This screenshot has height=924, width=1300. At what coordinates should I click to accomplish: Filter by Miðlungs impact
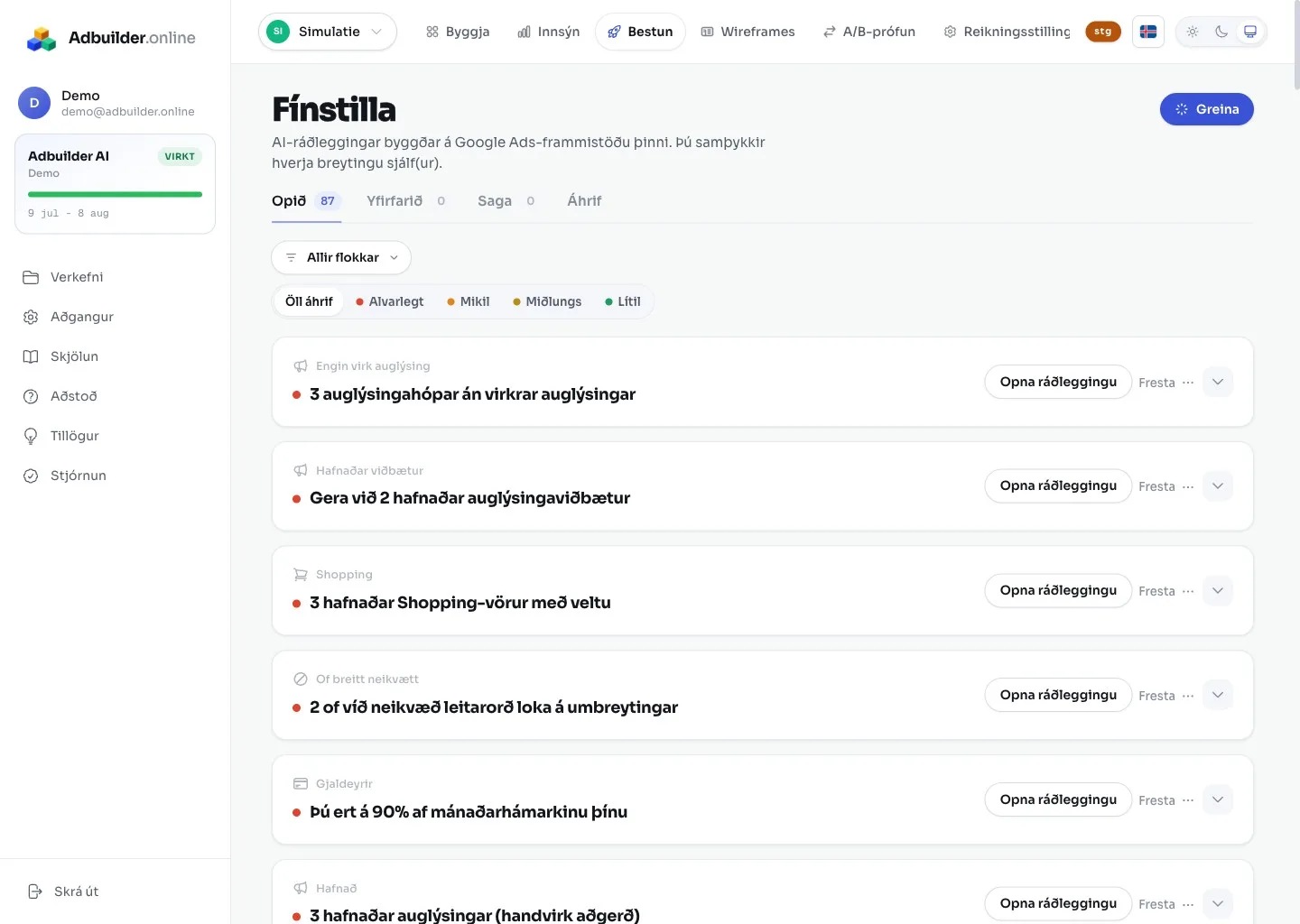point(547,301)
